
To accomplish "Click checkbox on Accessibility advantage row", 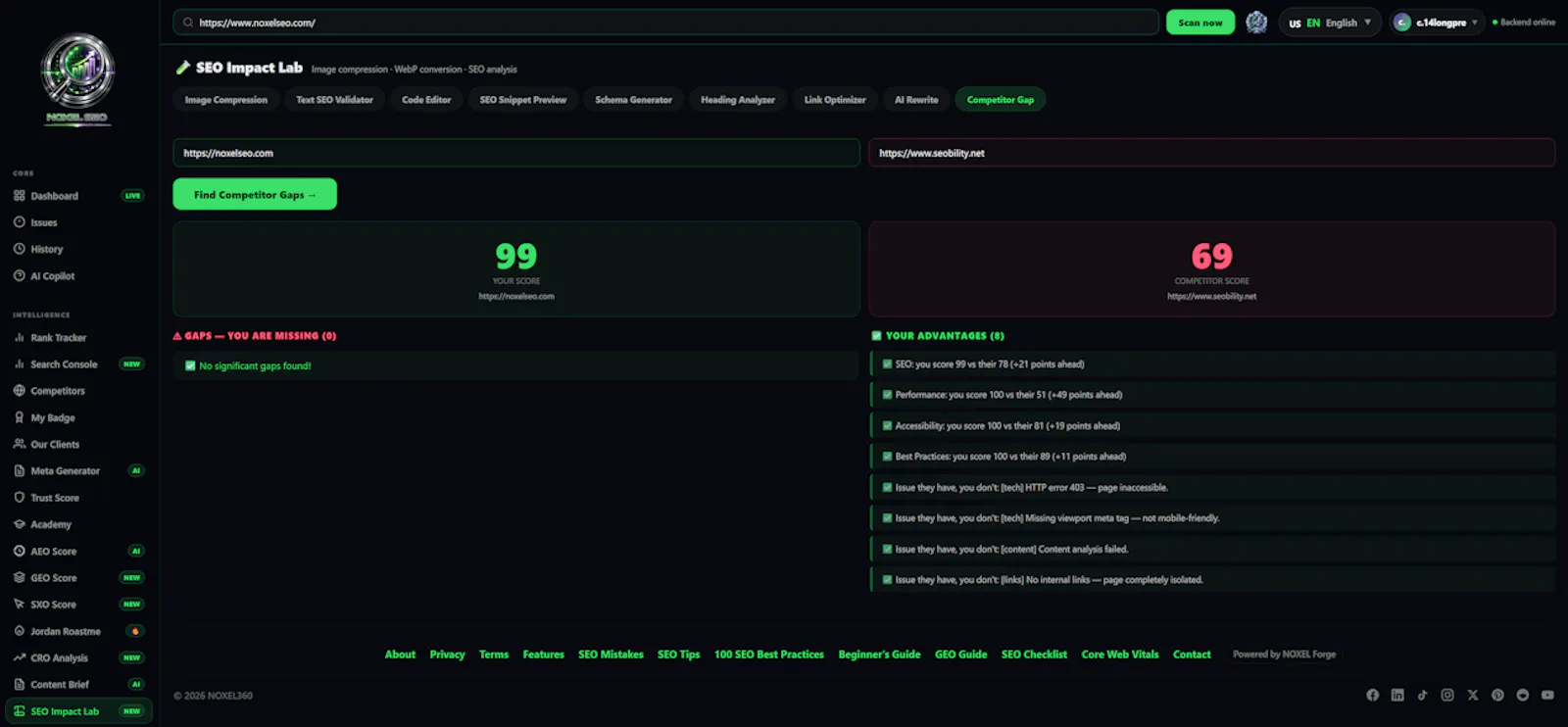I will tap(887, 426).
